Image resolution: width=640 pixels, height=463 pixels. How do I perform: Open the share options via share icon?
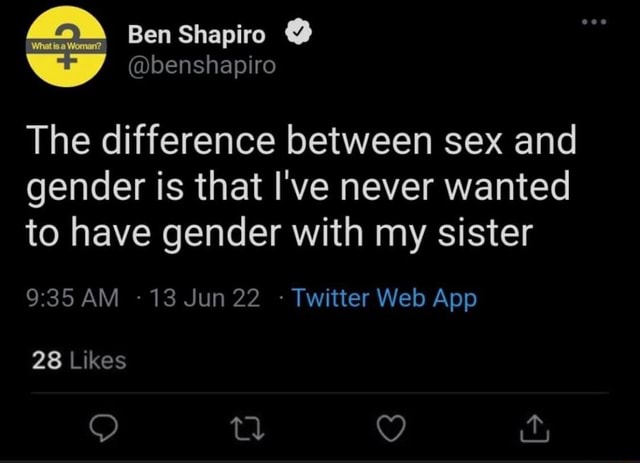[x=535, y=429]
